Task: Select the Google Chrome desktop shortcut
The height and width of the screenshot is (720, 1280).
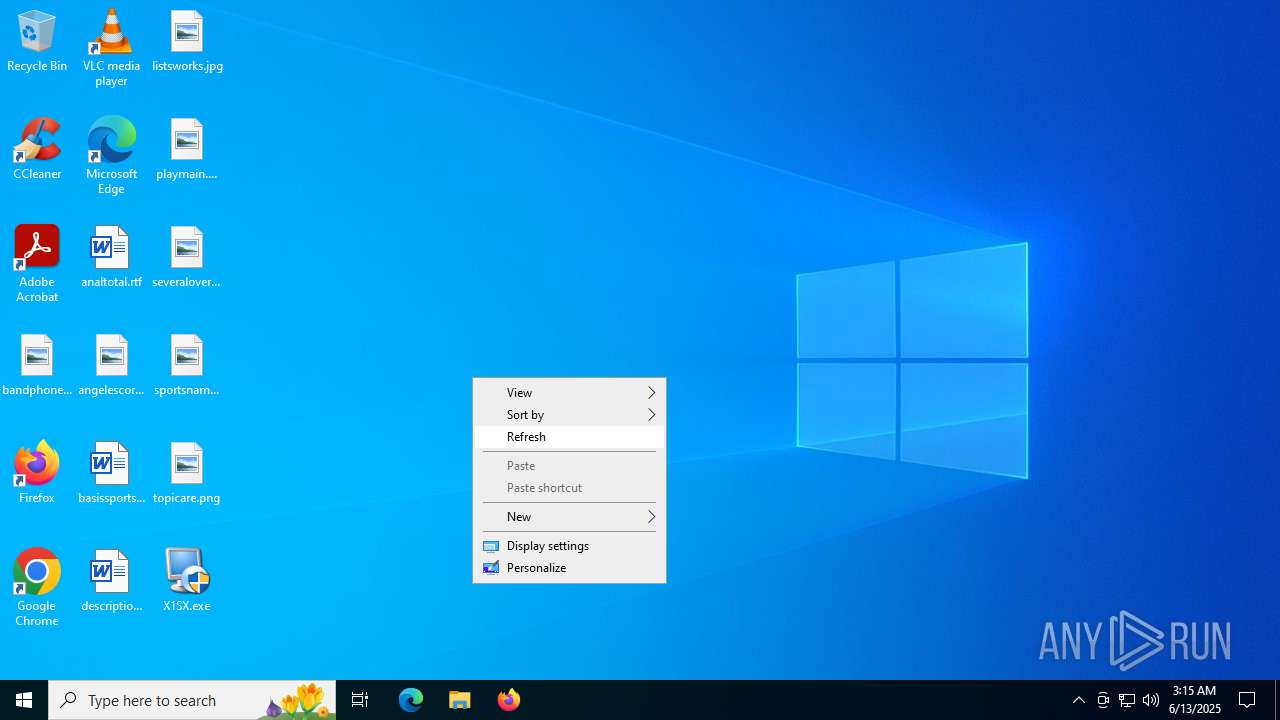Action: tap(37, 587)
